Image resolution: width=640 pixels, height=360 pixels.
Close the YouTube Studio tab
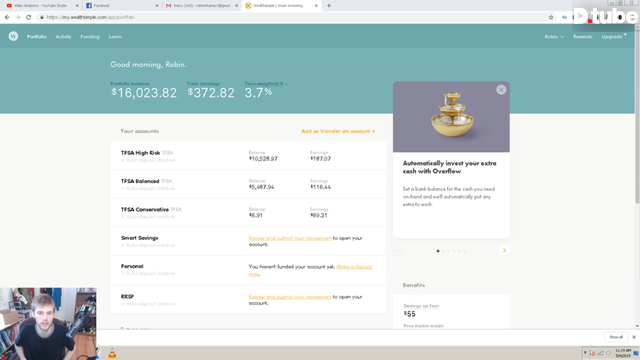click(77, 6)
